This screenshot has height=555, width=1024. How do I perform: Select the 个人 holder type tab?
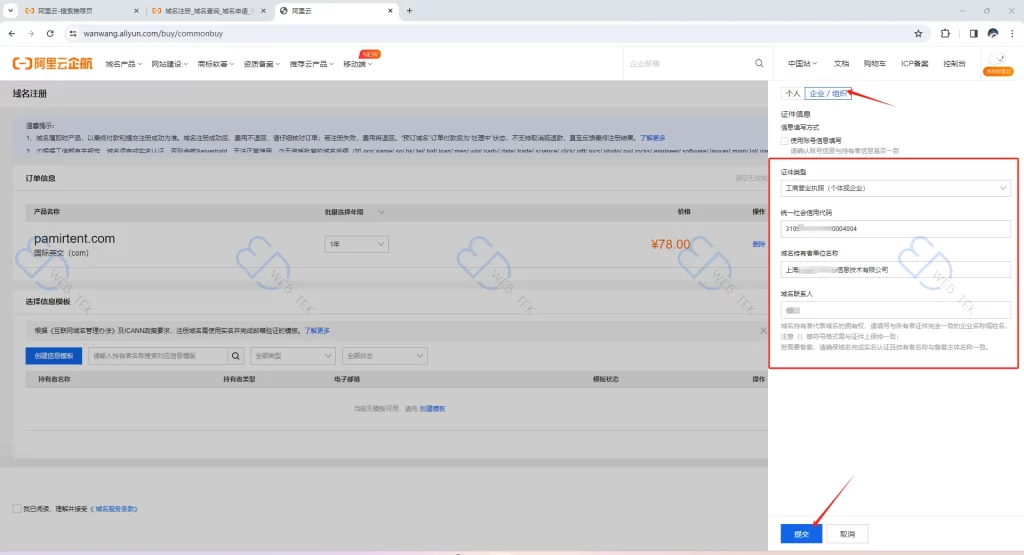792,93
